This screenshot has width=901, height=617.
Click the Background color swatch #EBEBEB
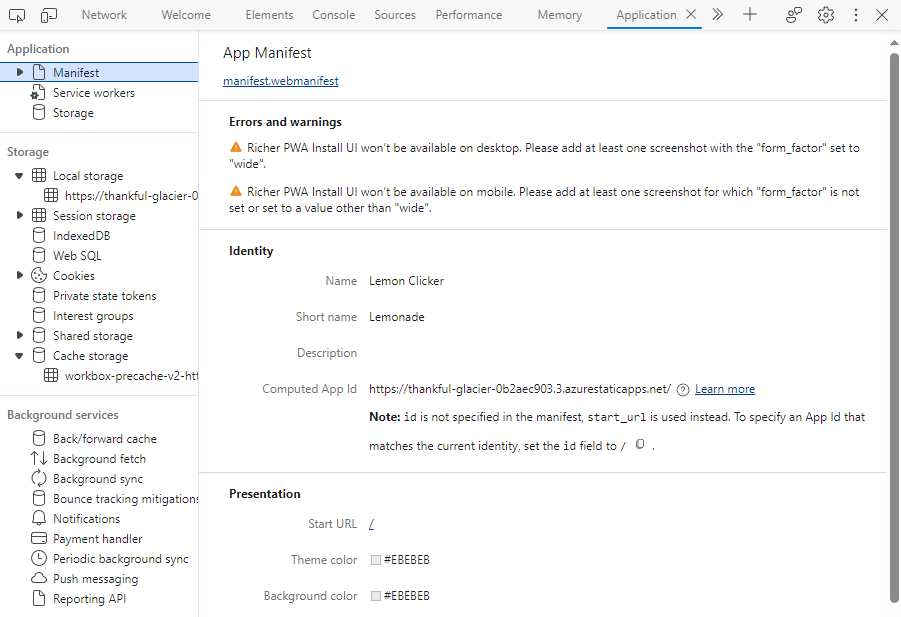376,596
